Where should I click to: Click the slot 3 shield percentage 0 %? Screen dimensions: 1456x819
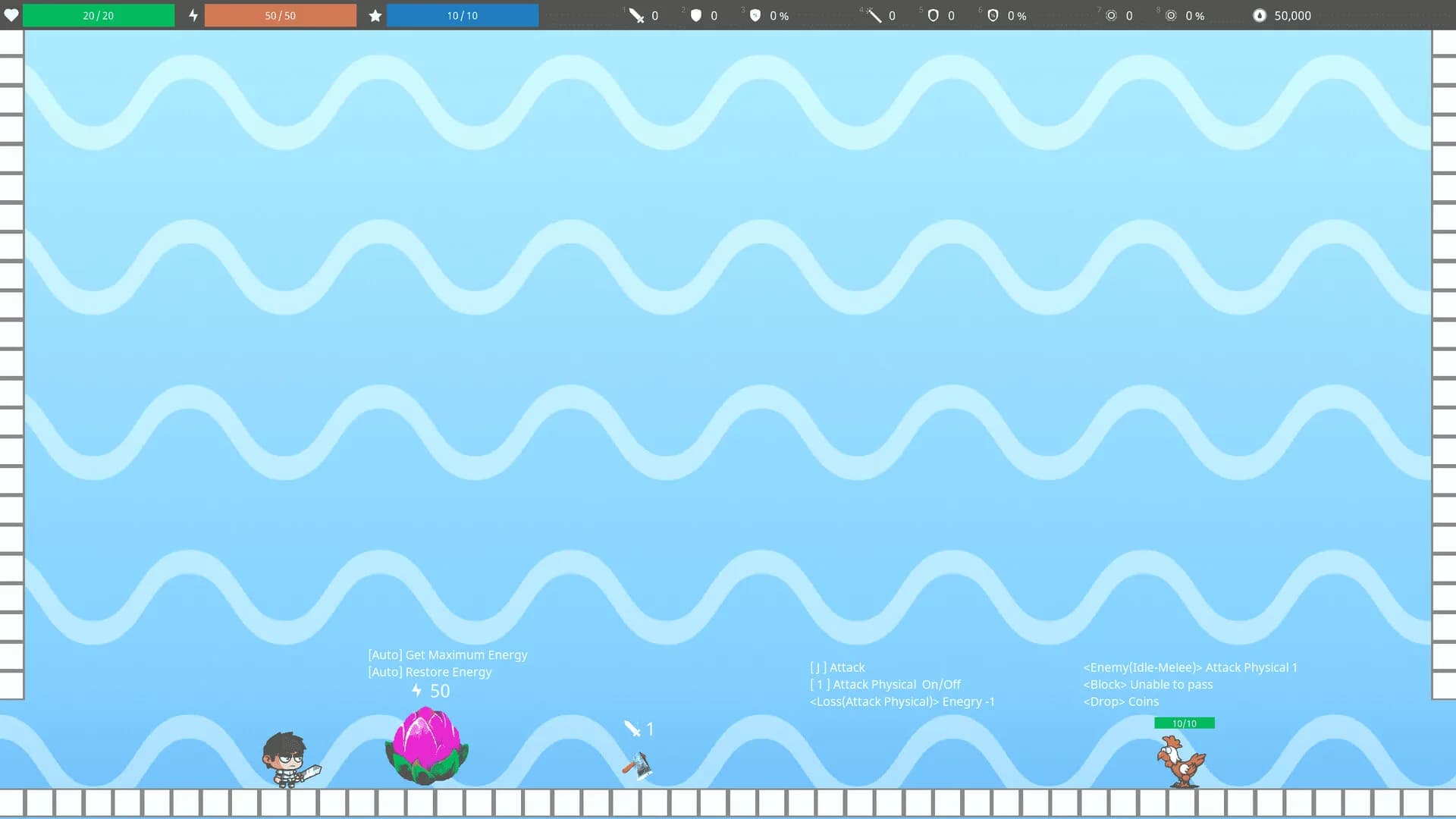point(779,15)
